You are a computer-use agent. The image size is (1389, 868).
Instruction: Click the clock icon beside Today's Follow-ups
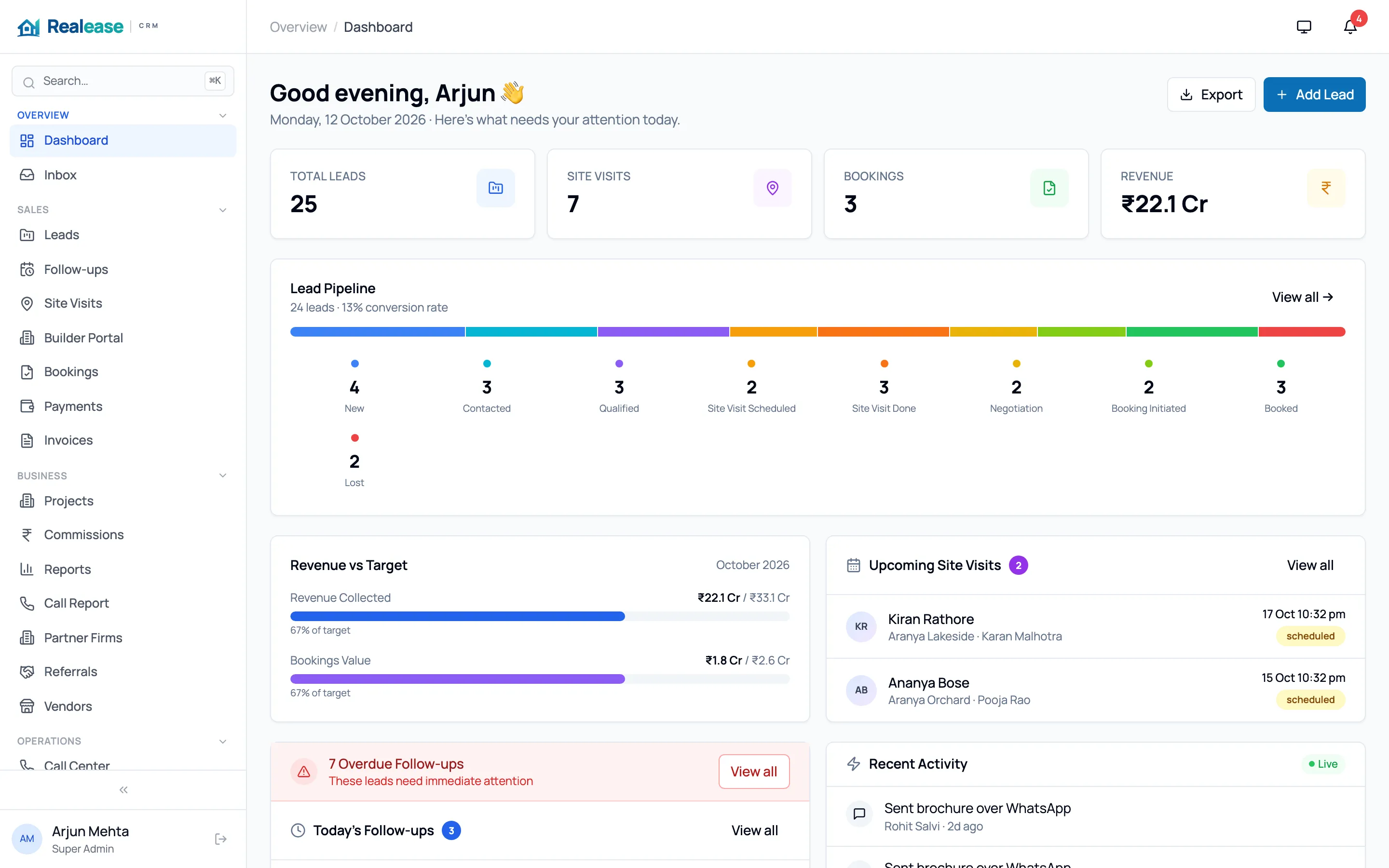click(x=298, y=830)
